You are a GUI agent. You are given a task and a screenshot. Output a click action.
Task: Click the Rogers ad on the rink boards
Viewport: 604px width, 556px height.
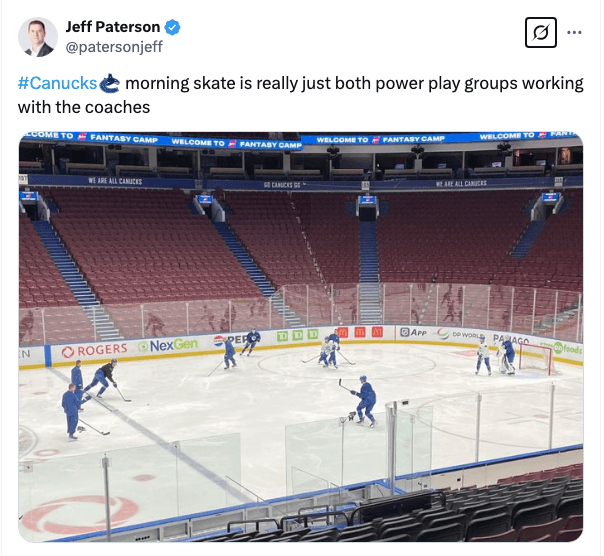click(94, 351)
